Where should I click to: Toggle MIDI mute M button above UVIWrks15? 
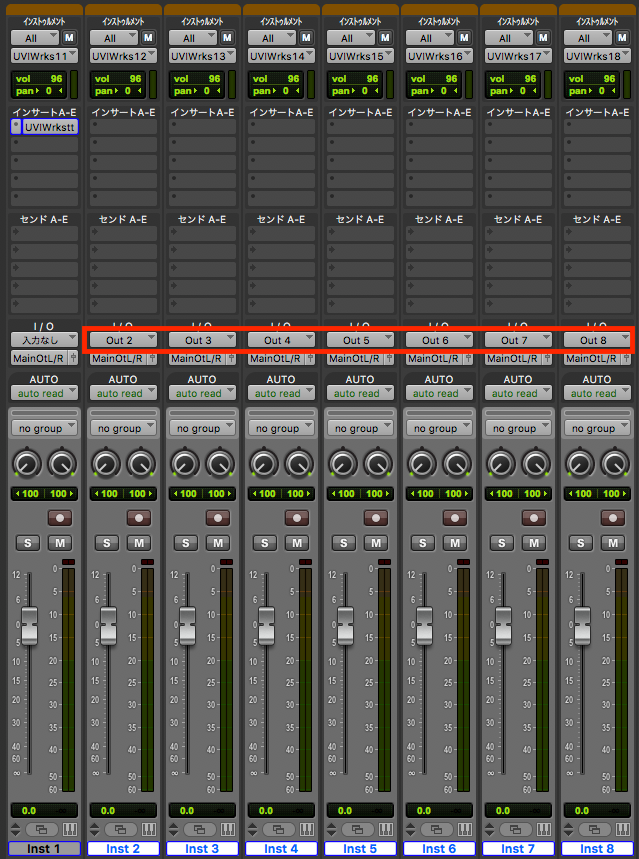click(385, 38)
